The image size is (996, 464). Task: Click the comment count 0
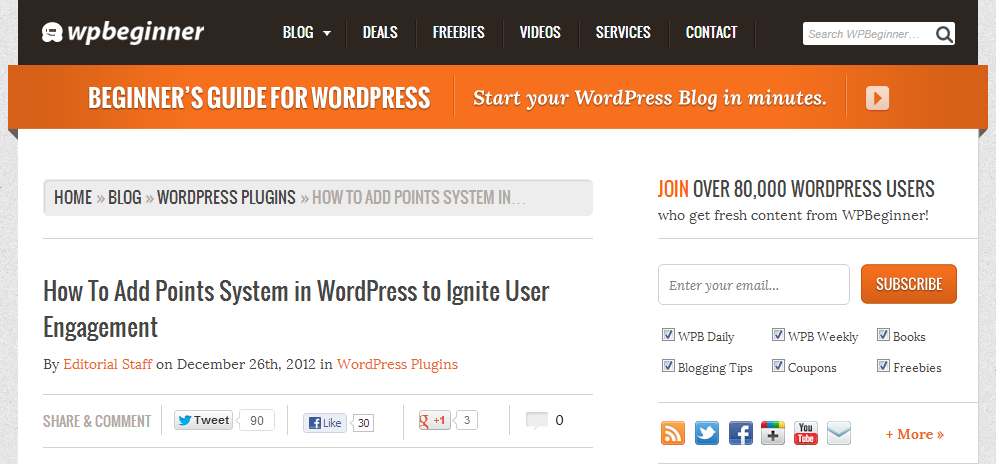(559, 420)
